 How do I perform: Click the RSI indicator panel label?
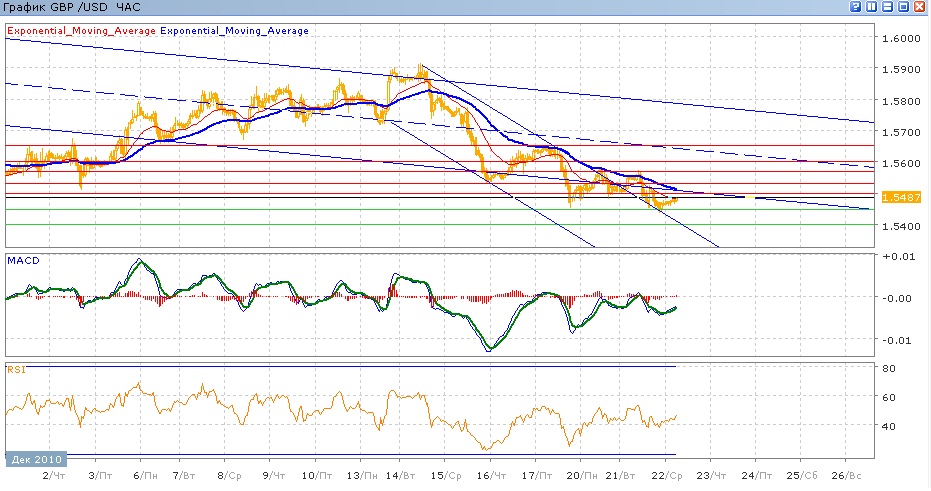(x=16, y=369)
